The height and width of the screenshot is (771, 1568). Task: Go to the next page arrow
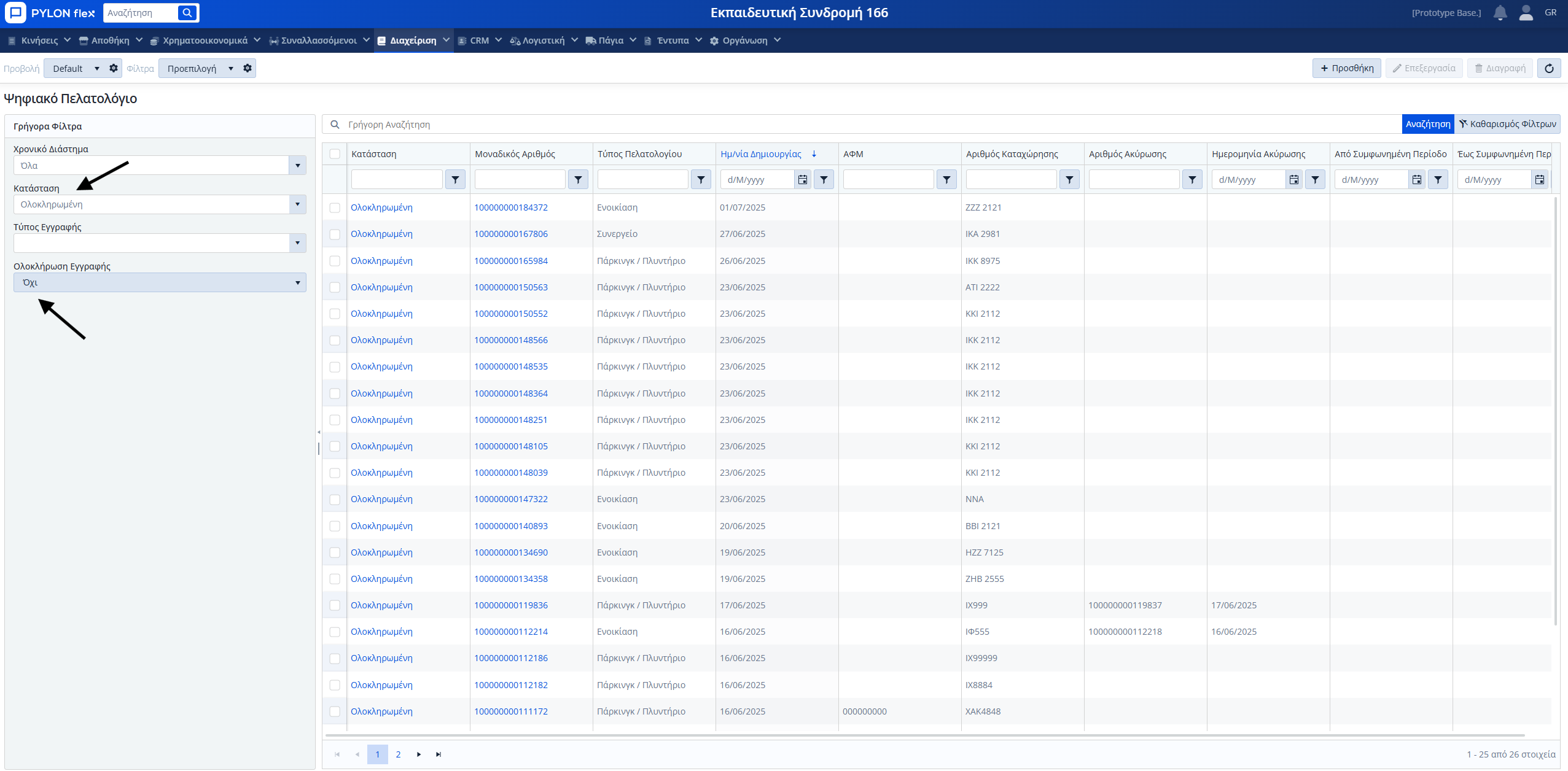pyautogui.click(x=419, y=754)
